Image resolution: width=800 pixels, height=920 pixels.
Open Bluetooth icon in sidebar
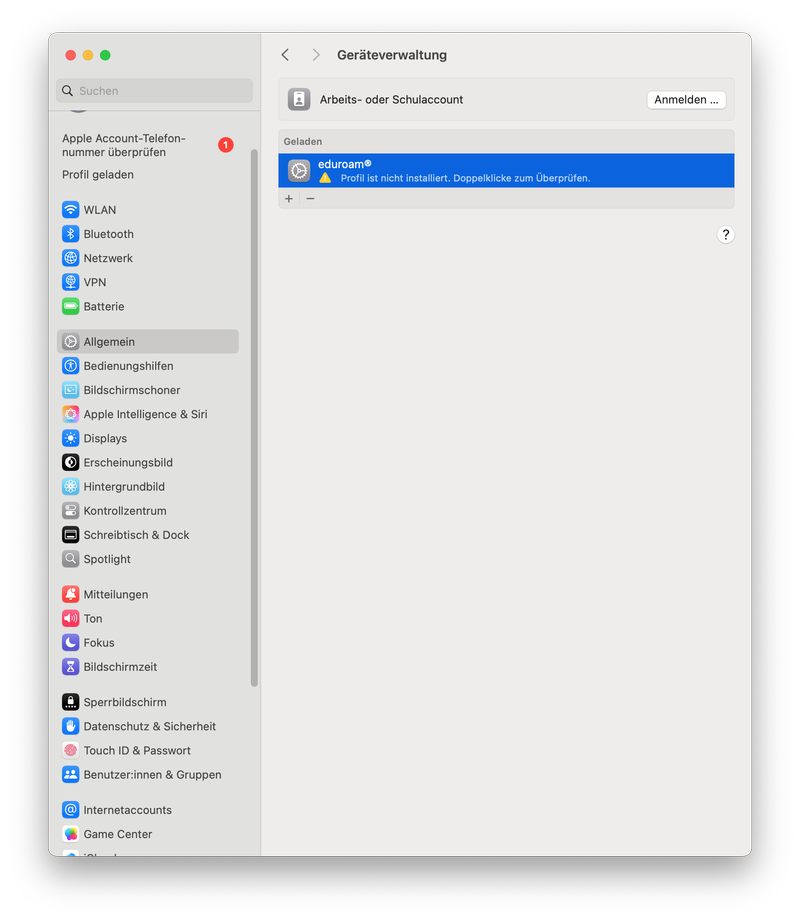tap(70, 234)
